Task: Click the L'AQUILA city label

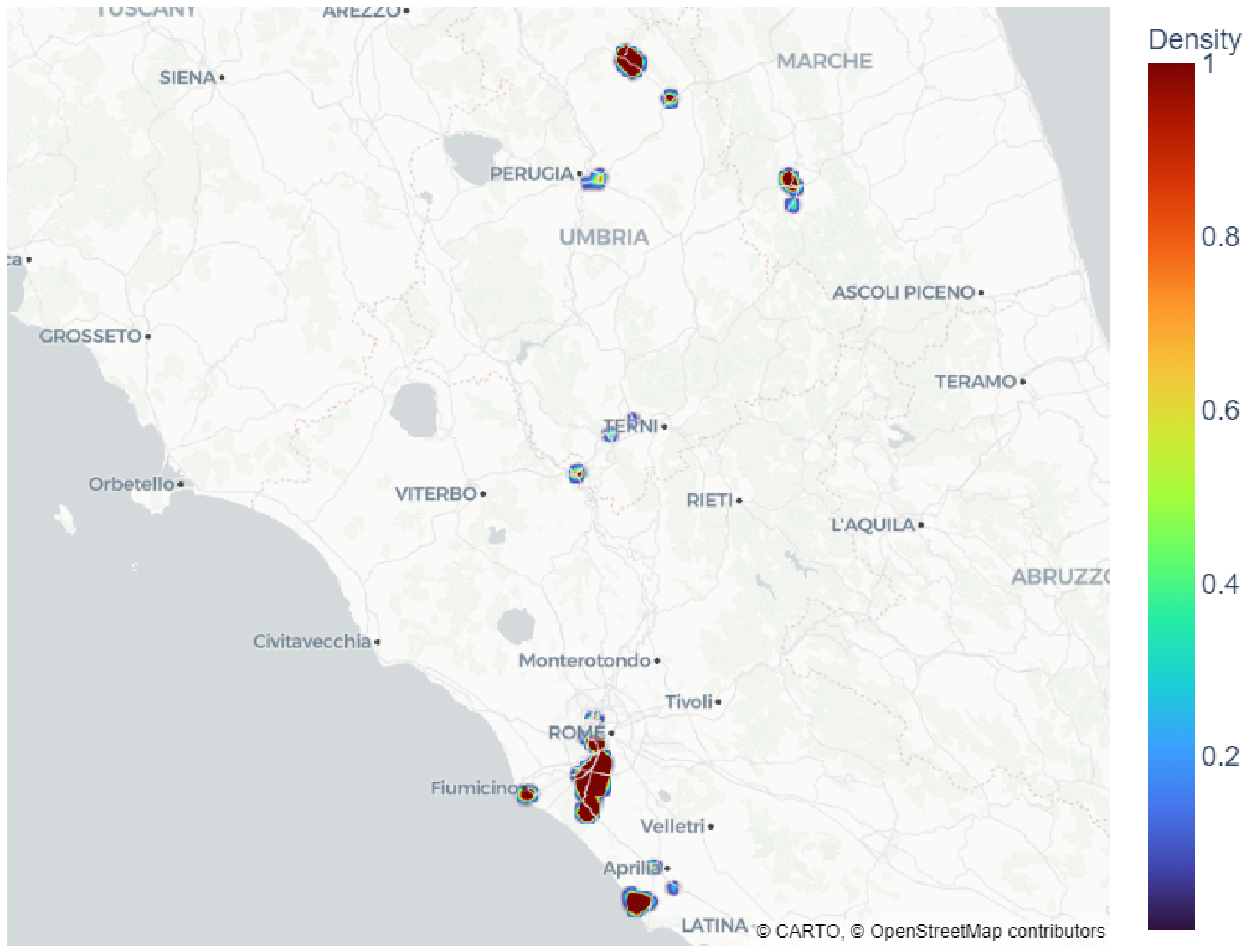Action: (x=873, y=525)
